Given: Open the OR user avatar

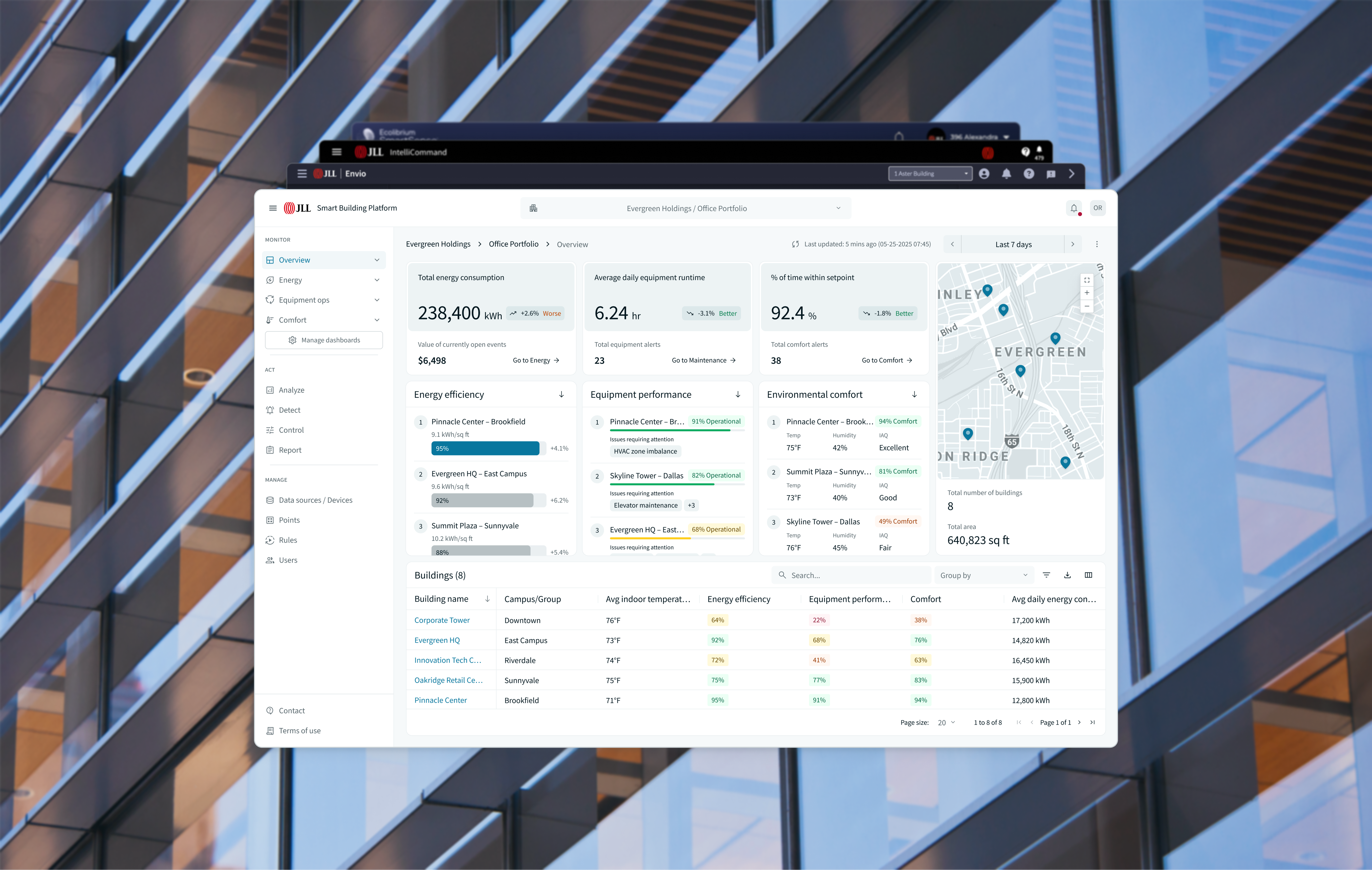Looking at the screenshot, I should point(1097,208).
